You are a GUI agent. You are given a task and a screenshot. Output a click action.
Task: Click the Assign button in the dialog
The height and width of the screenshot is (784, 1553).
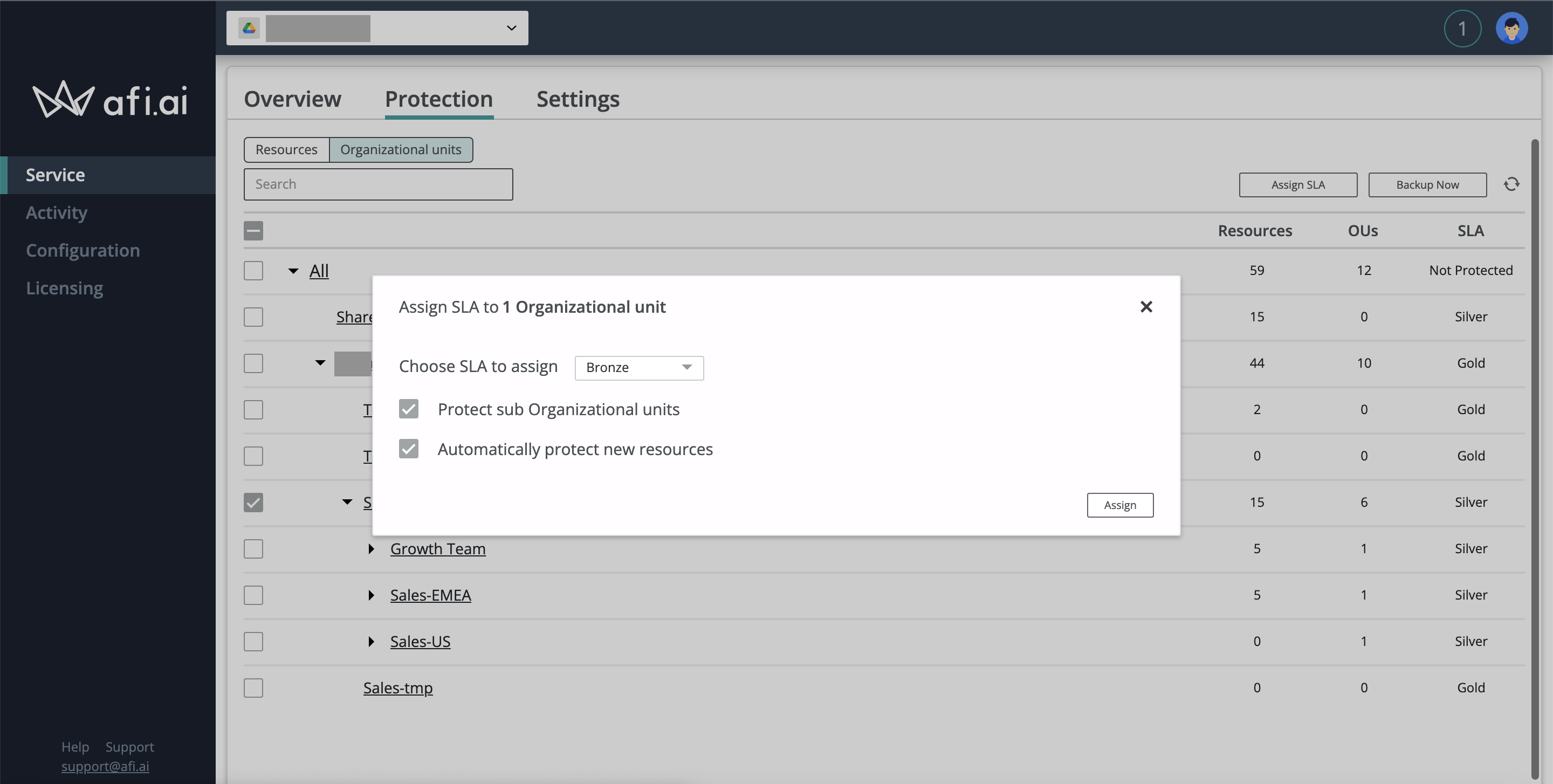tap(1119, 505)
